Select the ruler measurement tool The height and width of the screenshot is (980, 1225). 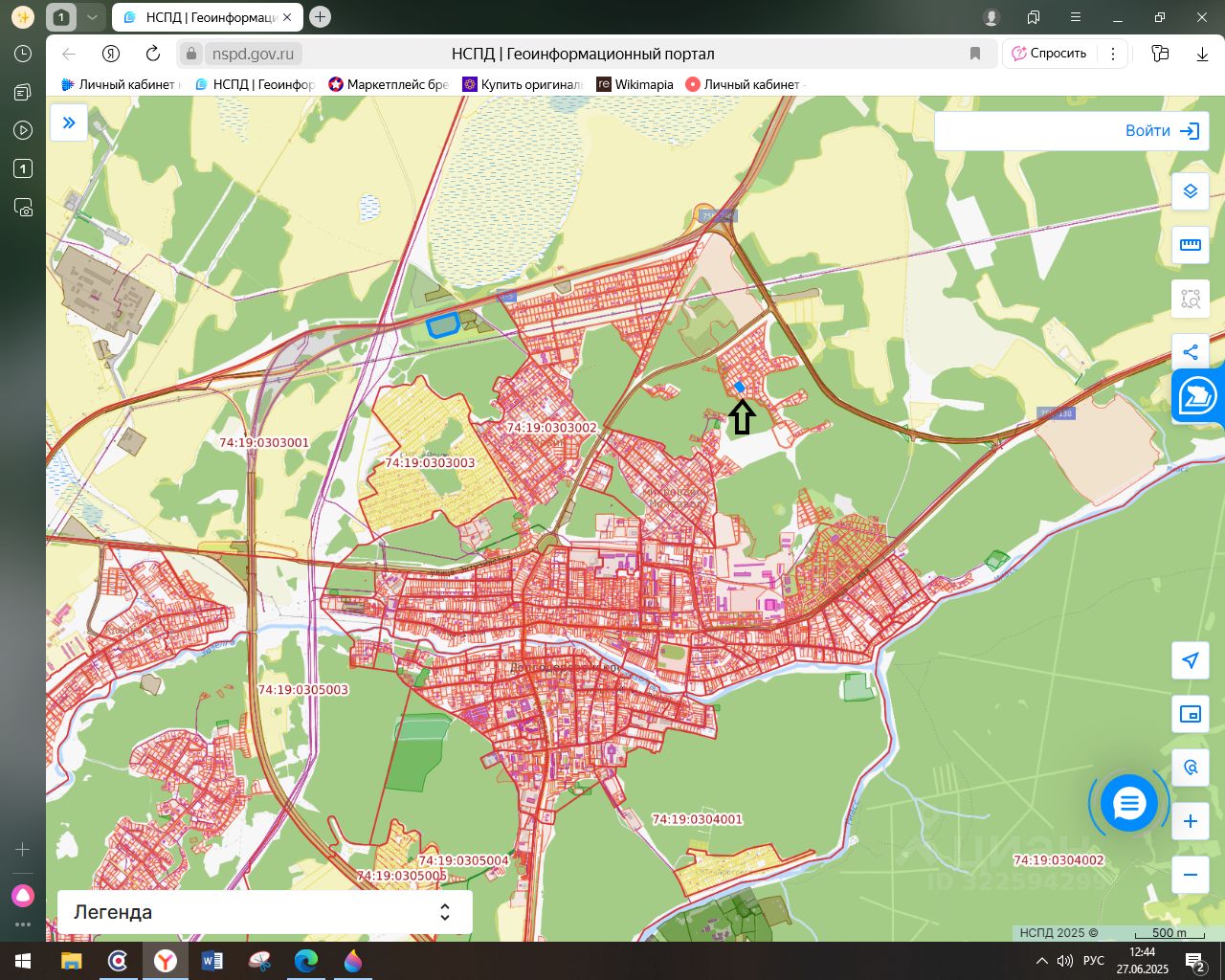(x=1190, y=245)
